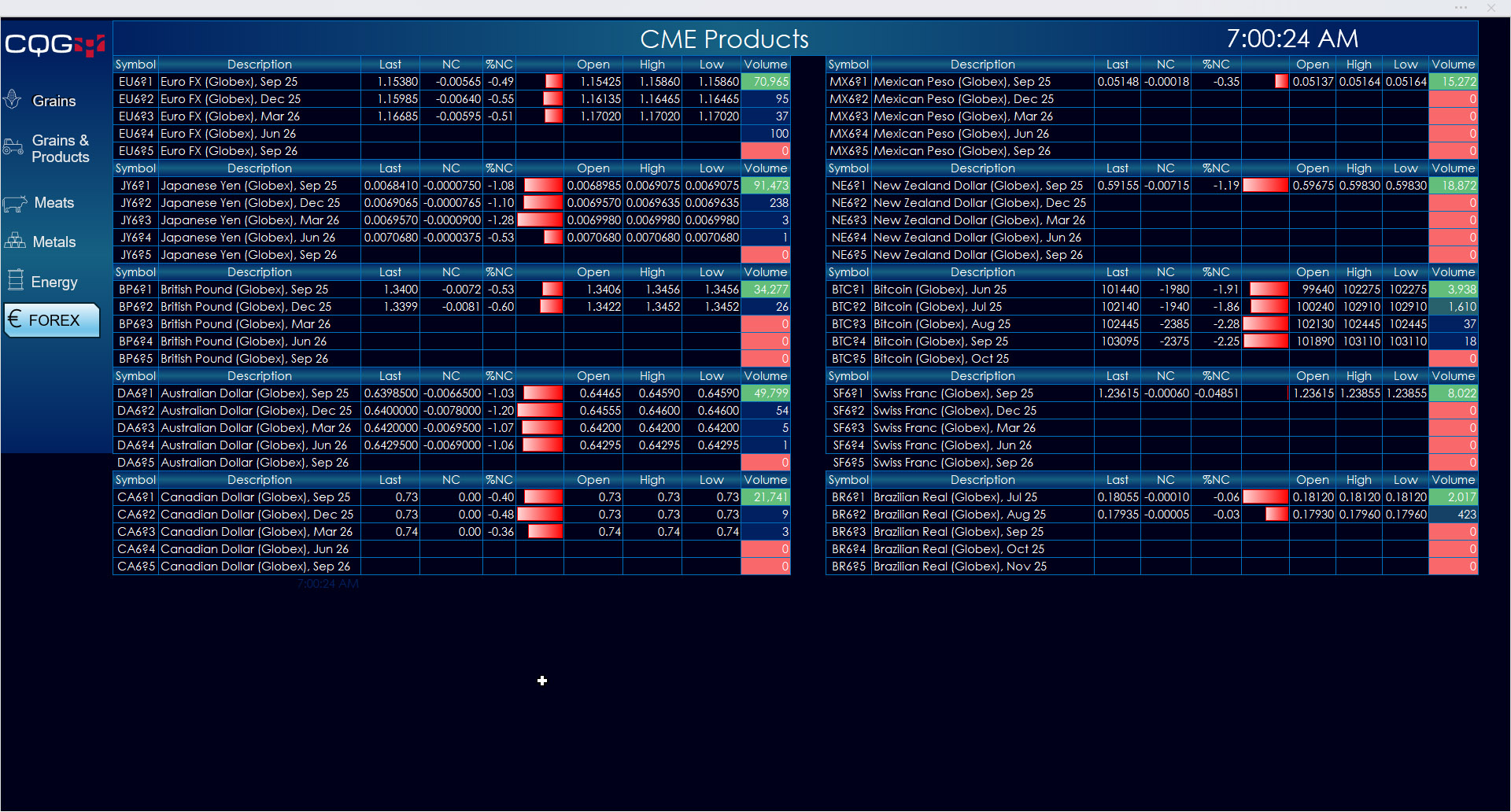This screenshot has width=1511, height=812.
Task: Click %NC bar for Brazilian Real Jul 25
Action: 1265,497
